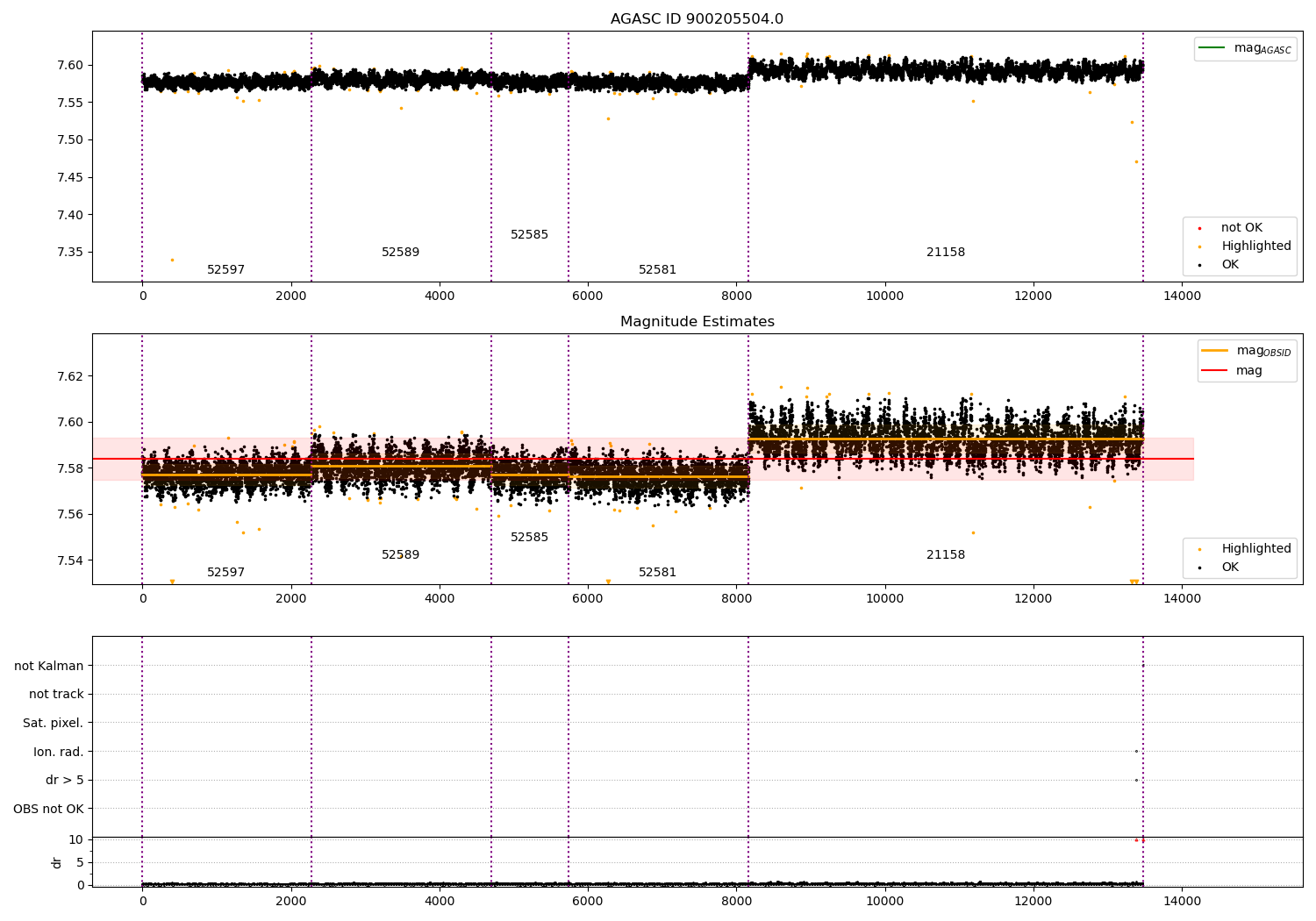1316x921 pixels.
Task: Click "Highlighted" in the top plot legend
Action: [x=1256, y=246]
